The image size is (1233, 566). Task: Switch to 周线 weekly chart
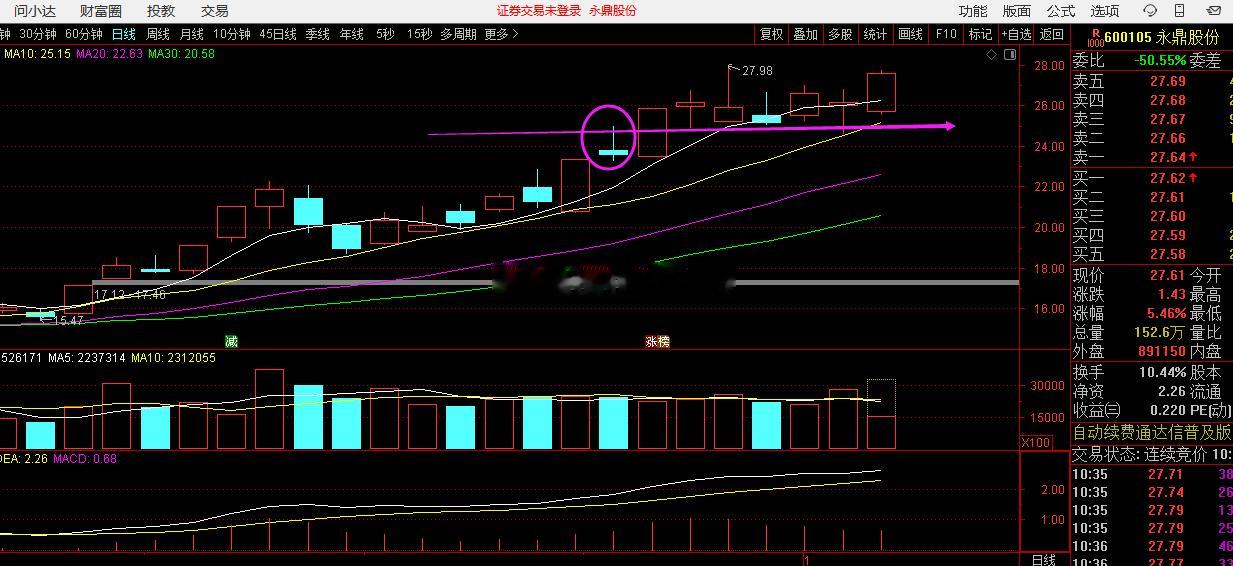click(157, 34)
